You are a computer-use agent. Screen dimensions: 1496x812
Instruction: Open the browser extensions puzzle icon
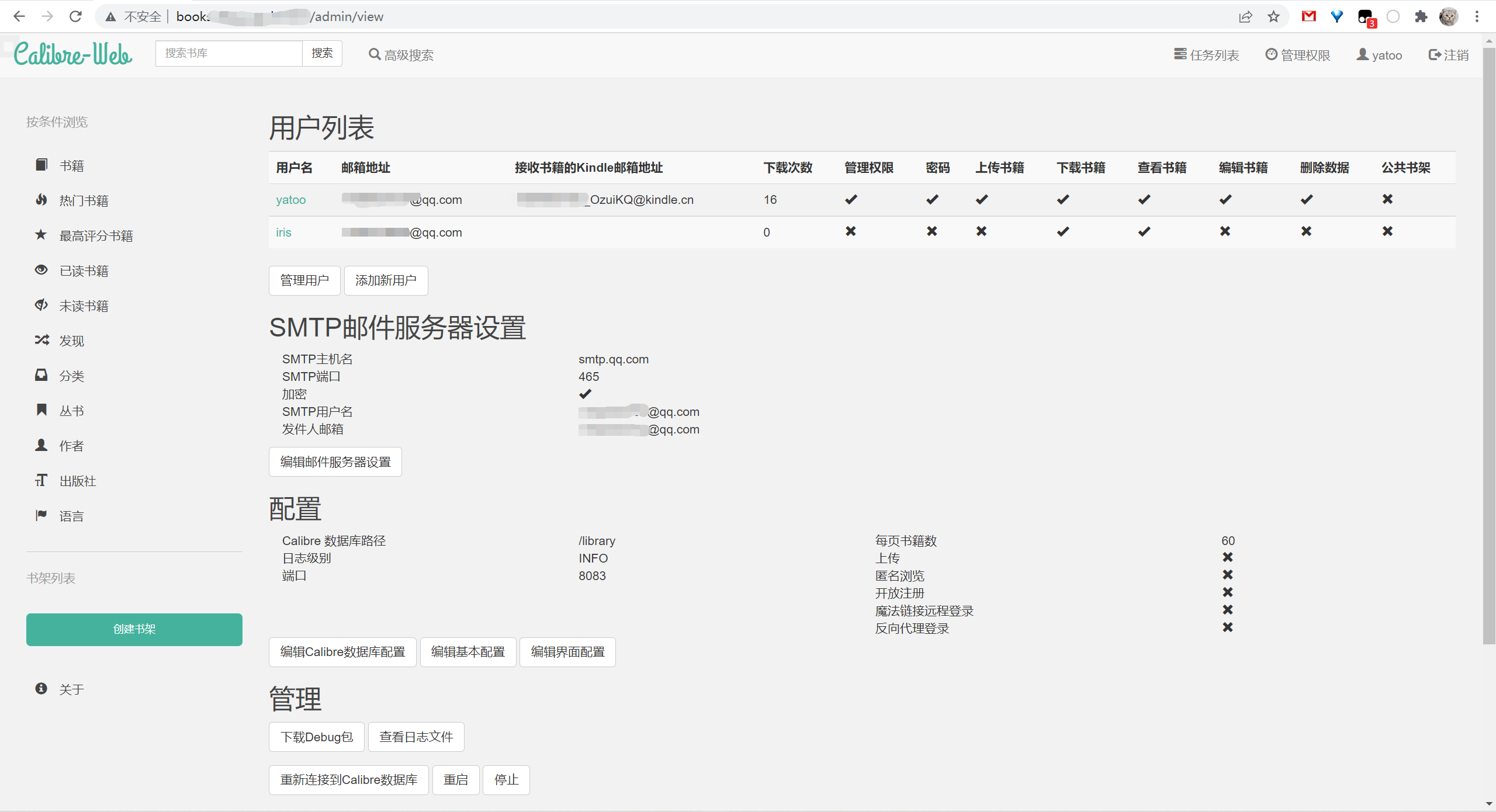1421,16
